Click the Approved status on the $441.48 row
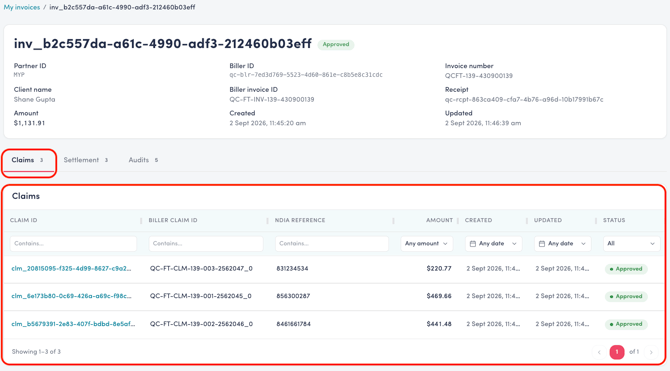This screenshot has height=371, width=670. point(626,324)
